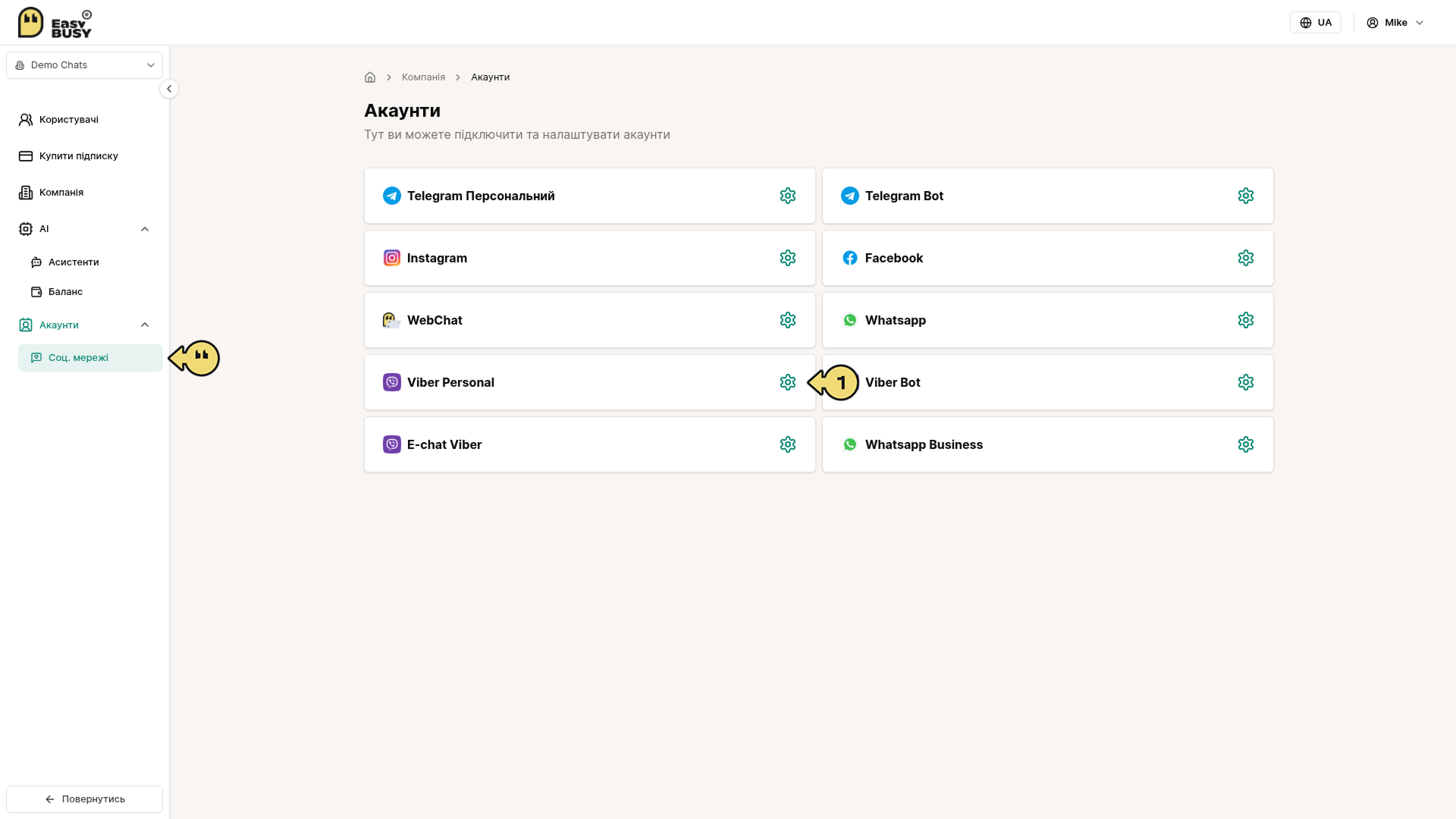The height and width of the screenshot is (819, 1456).
Task: Collapse the Акаунти section chevron
Action: [x=145, y=325]
